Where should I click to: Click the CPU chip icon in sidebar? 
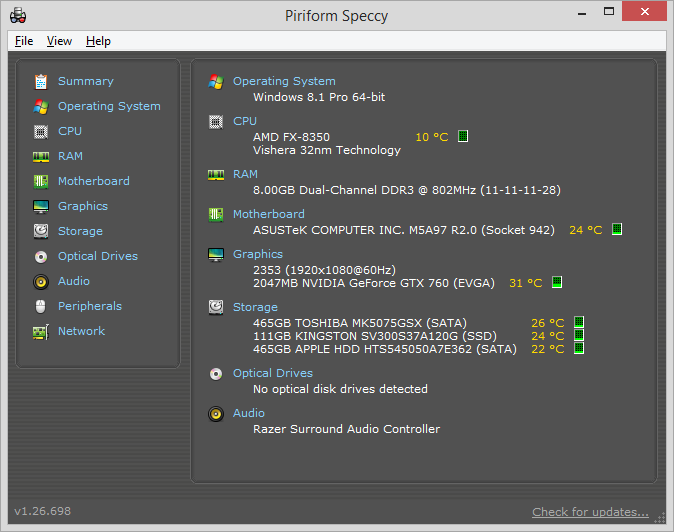41,131
